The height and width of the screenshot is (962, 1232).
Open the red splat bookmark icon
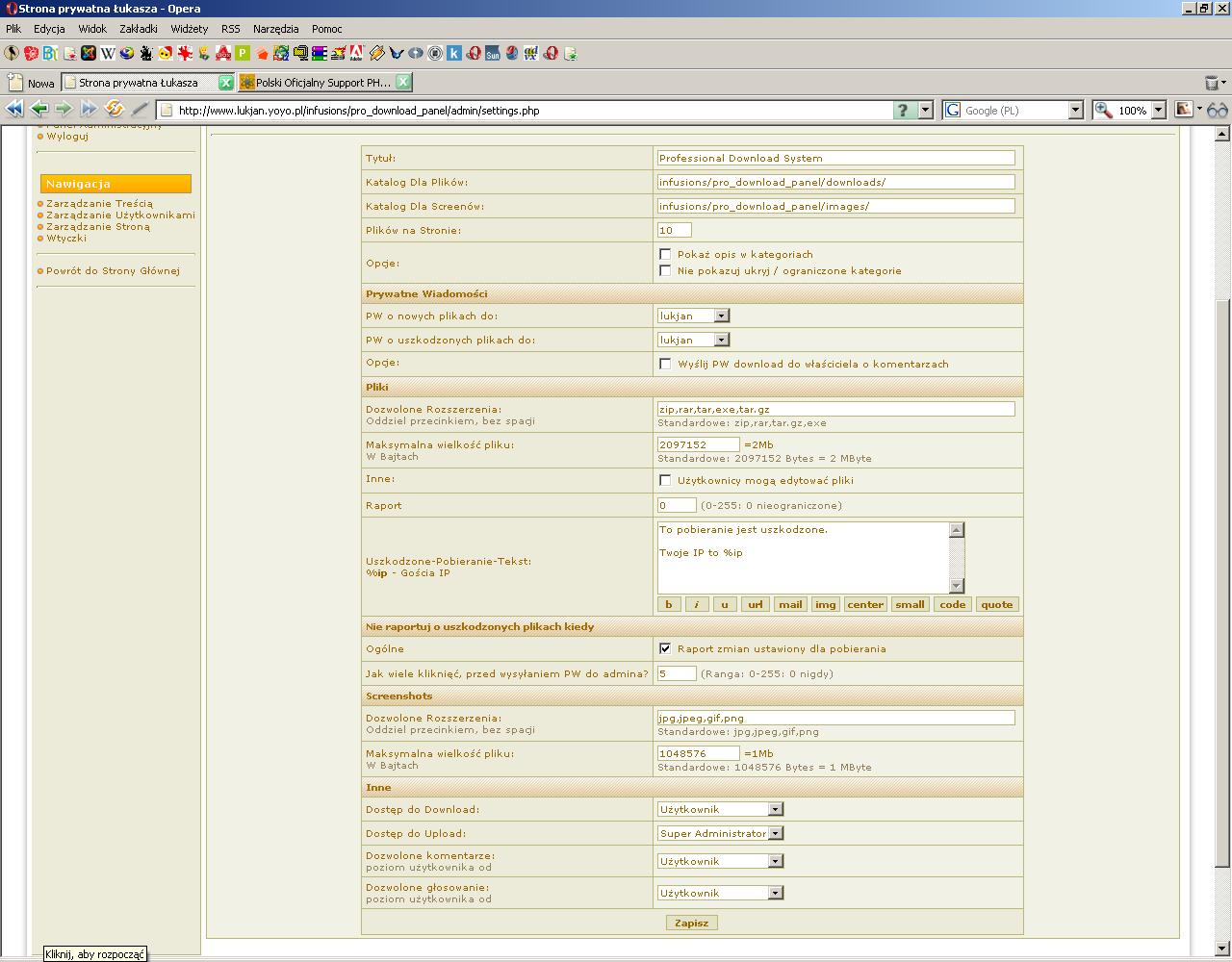185,54
